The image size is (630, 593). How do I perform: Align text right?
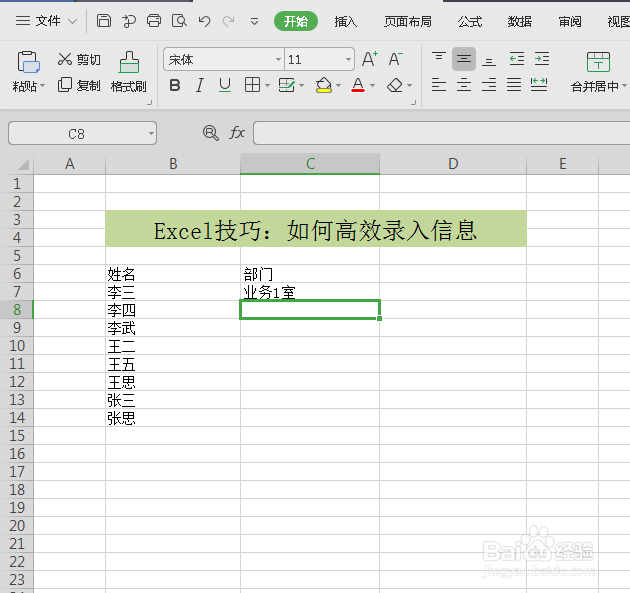pyautogui.click(x=489, y=85)
